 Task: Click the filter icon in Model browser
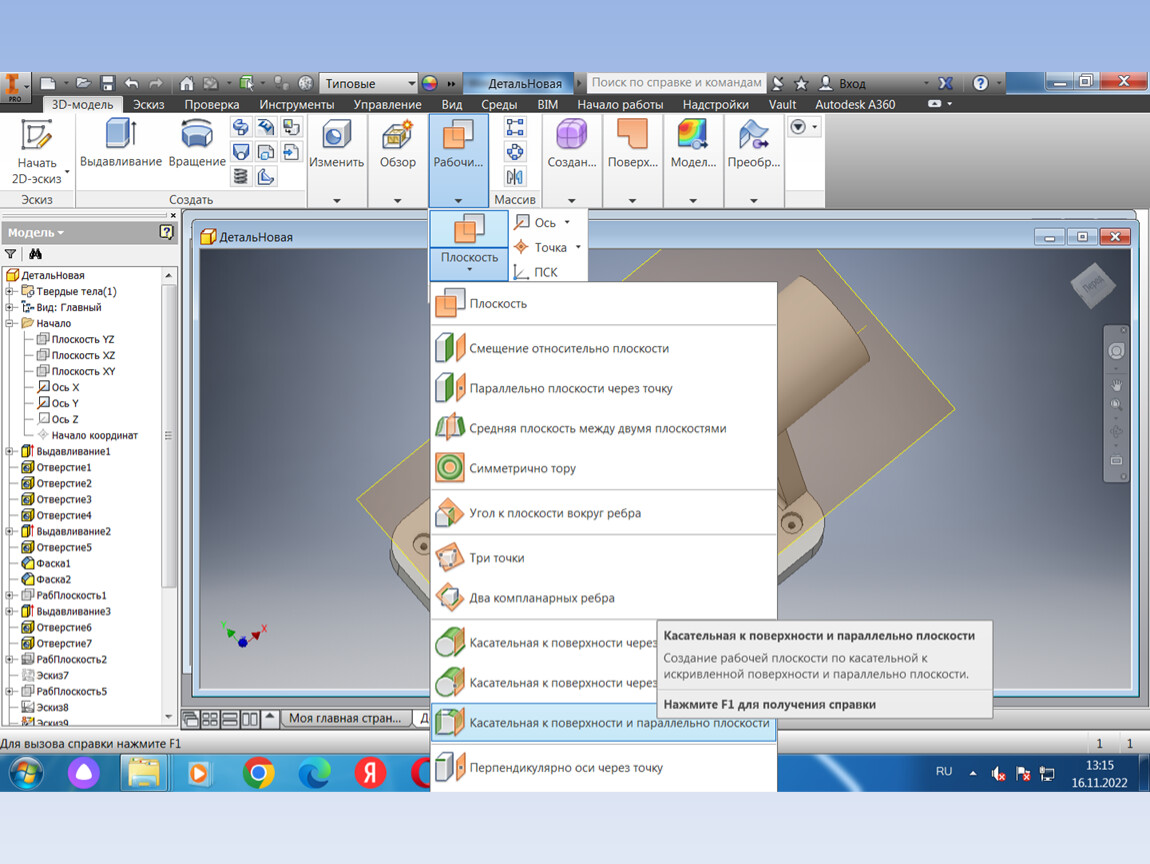point(10,254)
